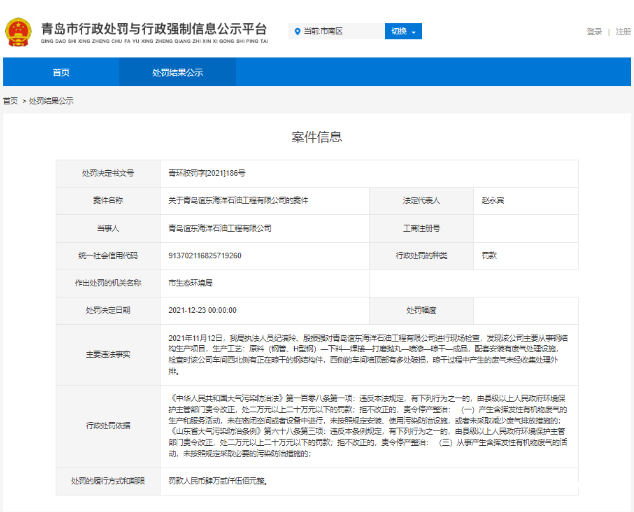Screen dimensions: 634x512
Task: Click the location pin icon
Action: click(298, 31)
